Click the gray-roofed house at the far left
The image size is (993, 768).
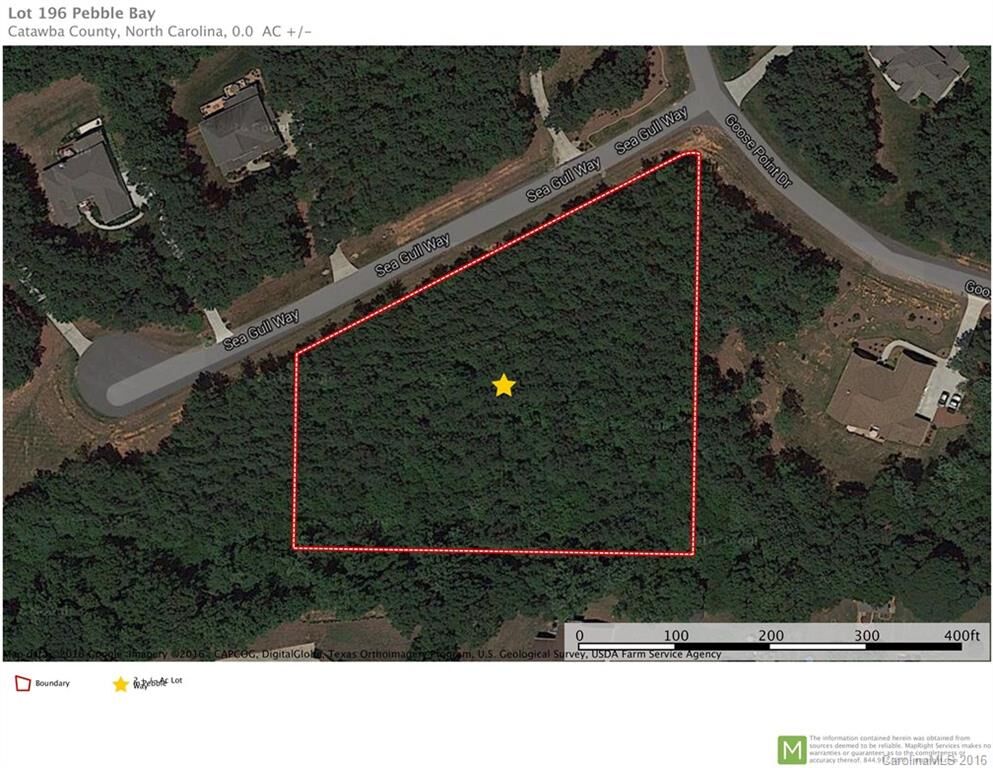point(87,178)
